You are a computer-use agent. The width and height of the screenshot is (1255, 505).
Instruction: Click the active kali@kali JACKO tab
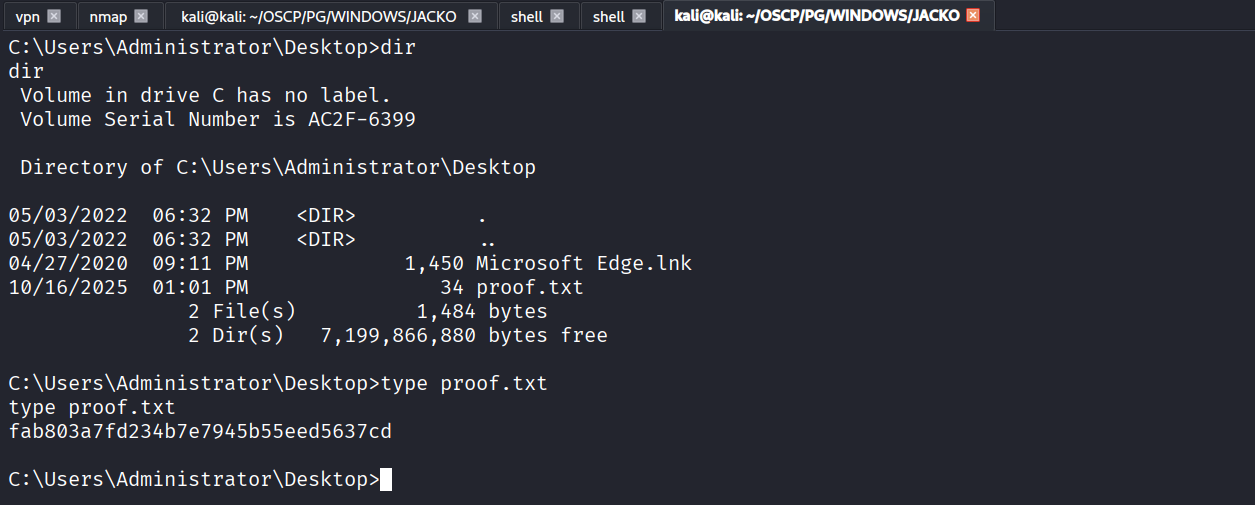(x=817, y=16)
